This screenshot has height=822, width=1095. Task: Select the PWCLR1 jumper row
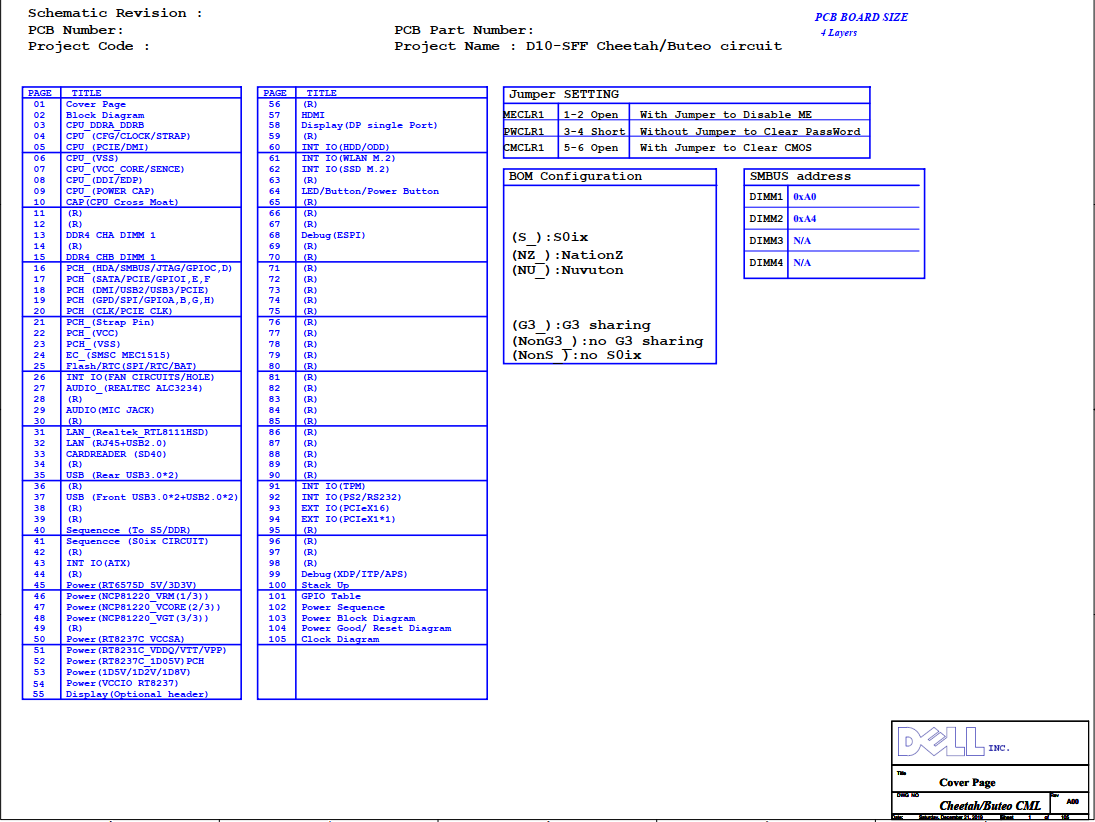click(x=685, y=131)
